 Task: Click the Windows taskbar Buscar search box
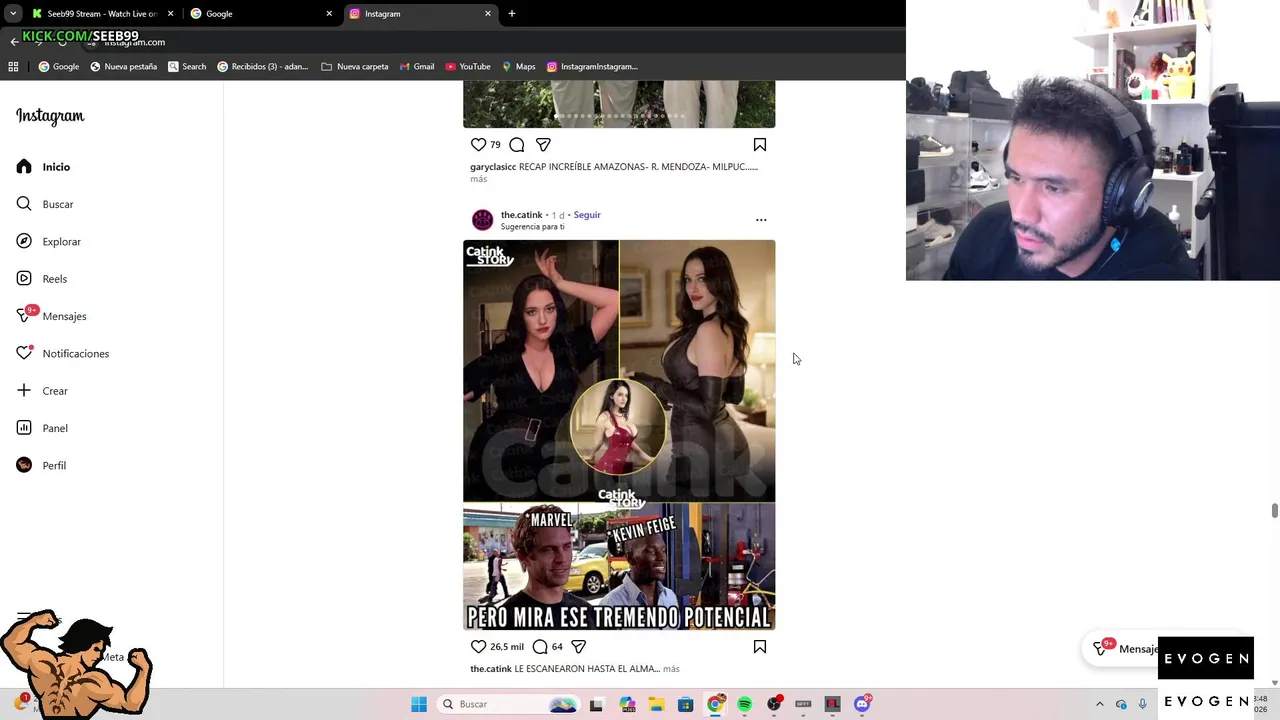[x=508, y=704]
